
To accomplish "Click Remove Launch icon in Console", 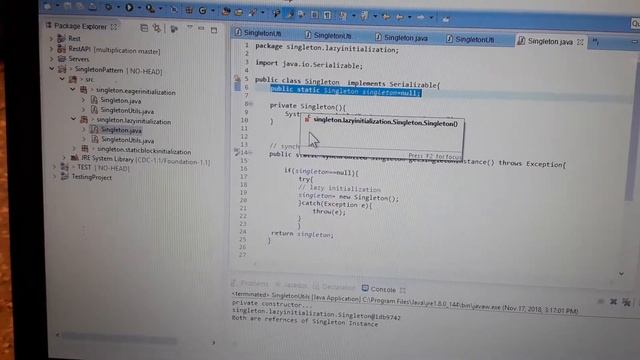I will tap(613, 302).
